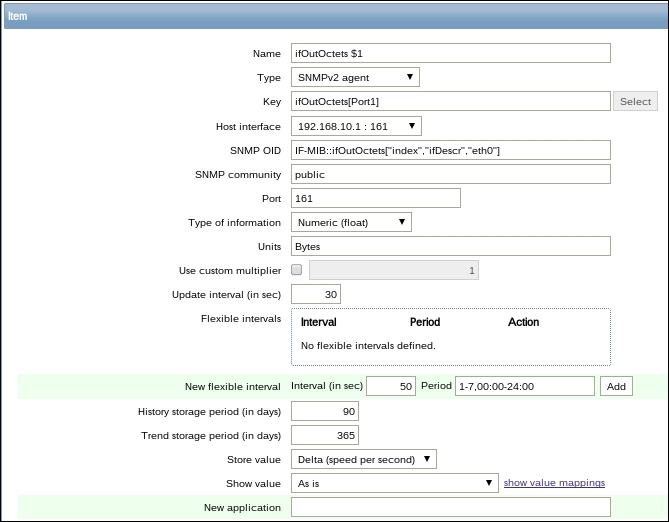669x522 pixels.
Task: Expand the Store value dropdown
Action: [x=364, y=459]
